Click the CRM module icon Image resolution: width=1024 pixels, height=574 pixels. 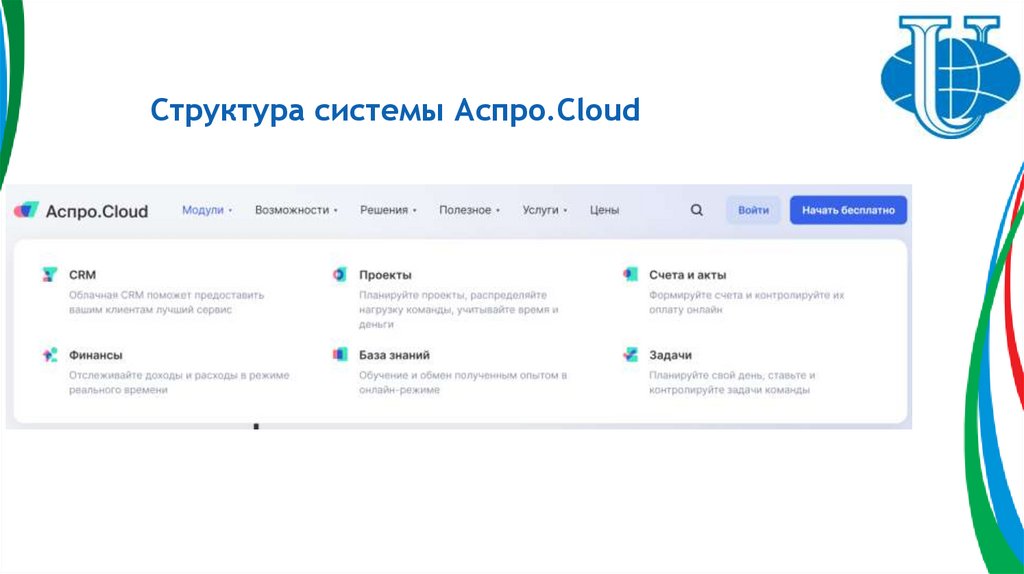click(50, 274)
